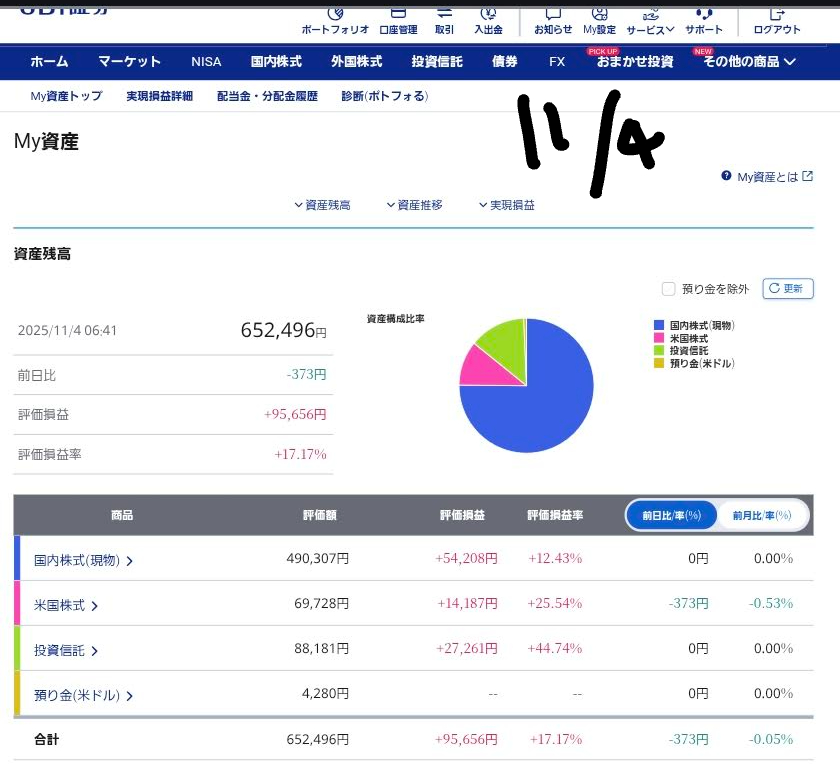This screenshot has height=772, width=840.
Task: Check the 預り金を除外 checkbox
Action: click(669, 289)
